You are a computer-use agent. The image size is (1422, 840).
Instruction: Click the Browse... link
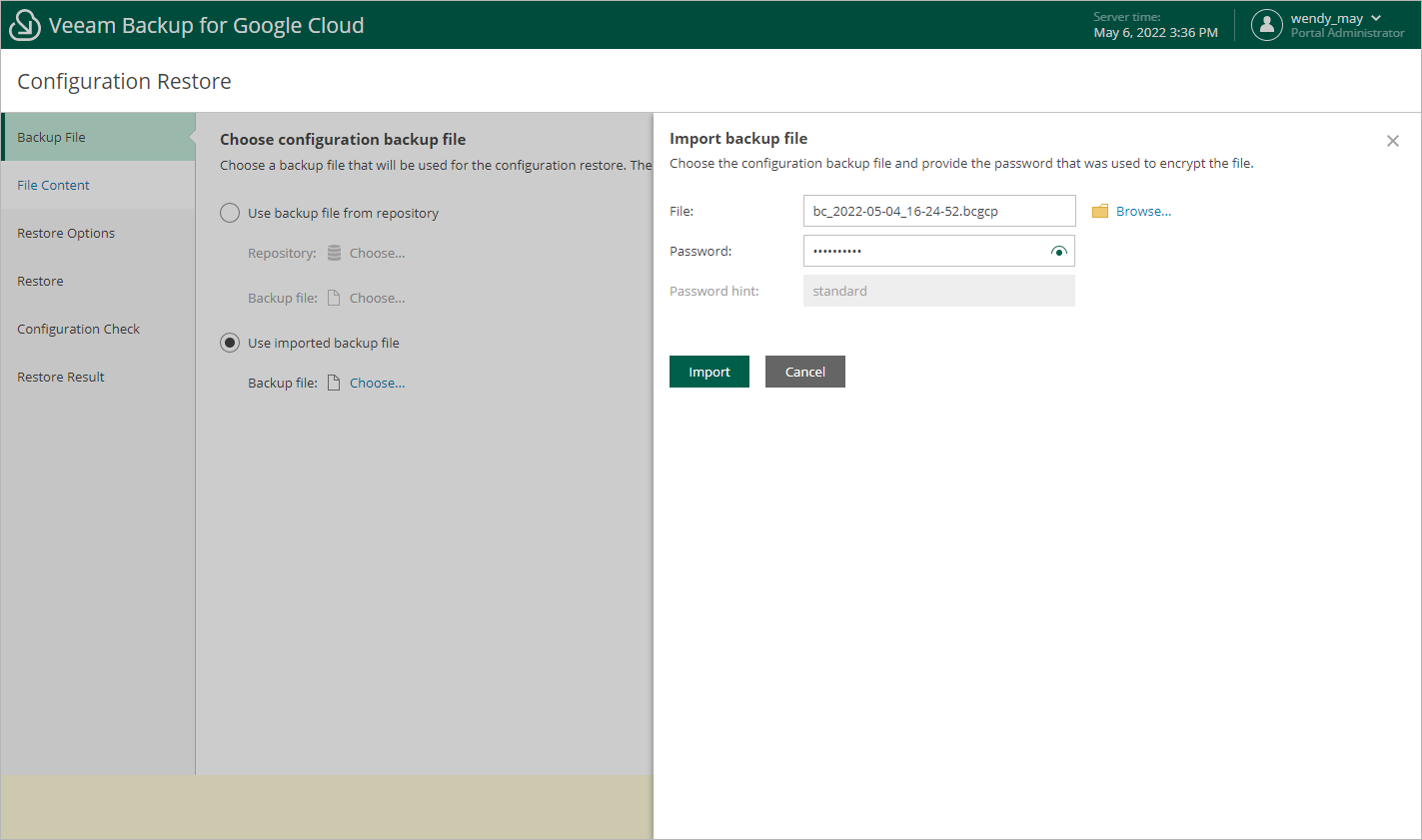1143,212
